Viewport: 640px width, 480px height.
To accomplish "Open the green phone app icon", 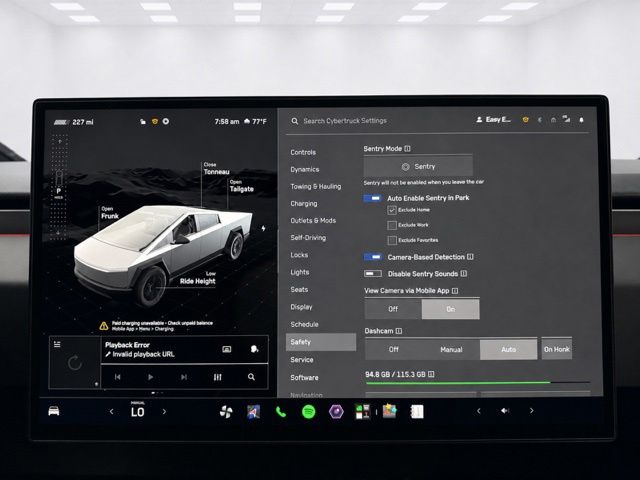I will click(281, 412).
